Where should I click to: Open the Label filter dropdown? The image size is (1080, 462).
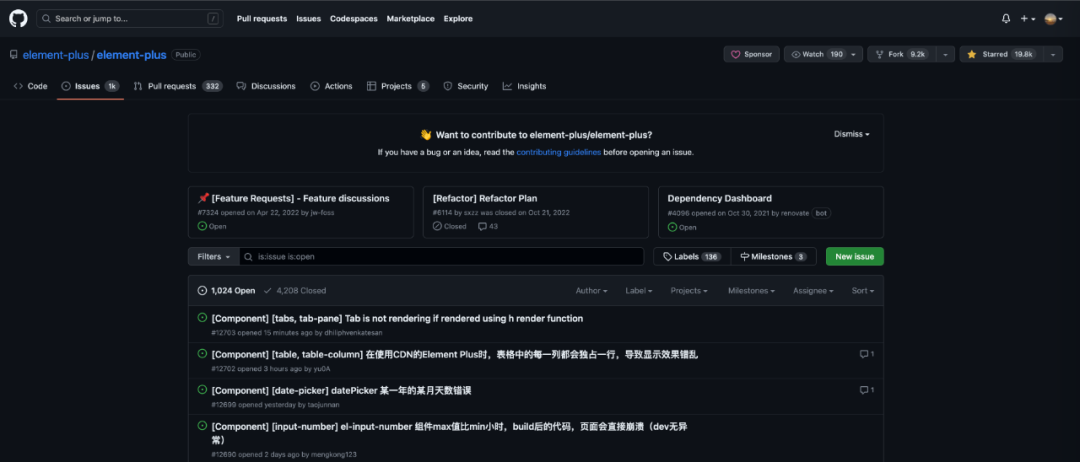[x=638, y=291]
